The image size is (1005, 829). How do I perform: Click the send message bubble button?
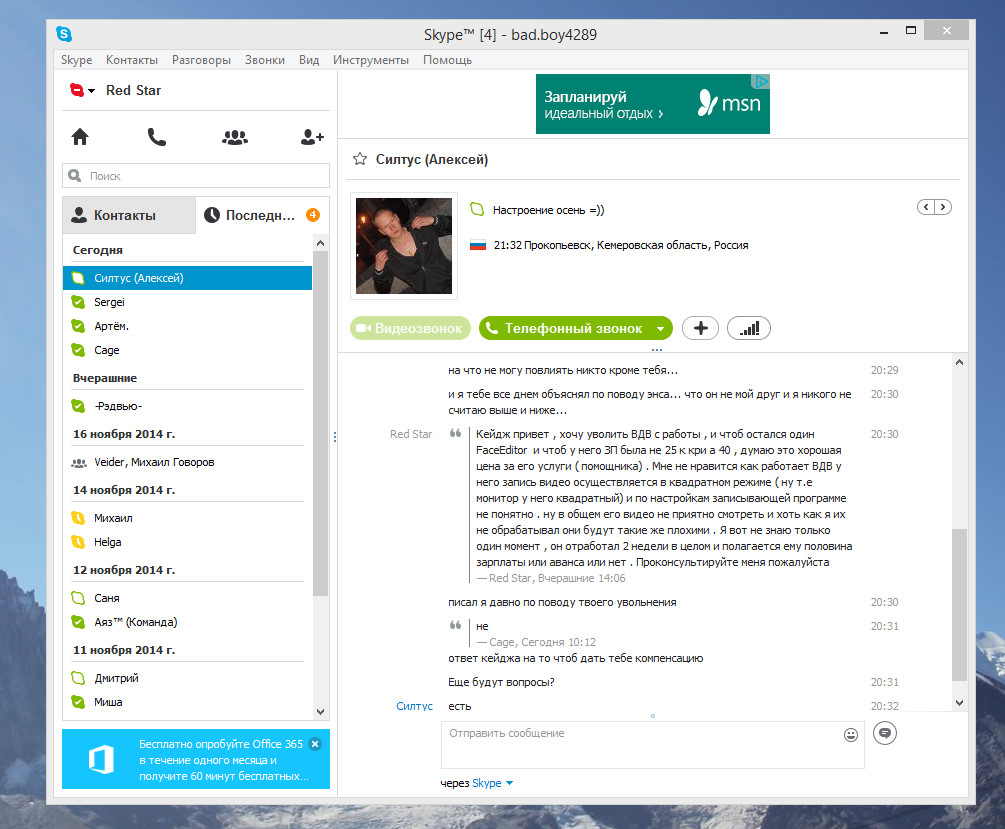pos(885,733)
